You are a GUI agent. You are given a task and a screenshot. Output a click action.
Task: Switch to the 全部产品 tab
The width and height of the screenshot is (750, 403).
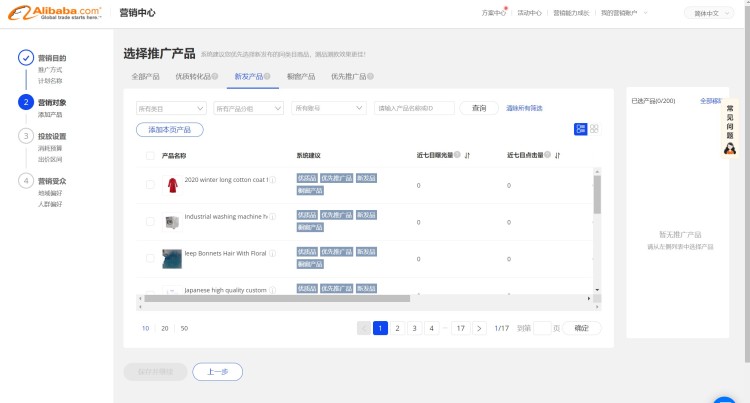[145, 77]
